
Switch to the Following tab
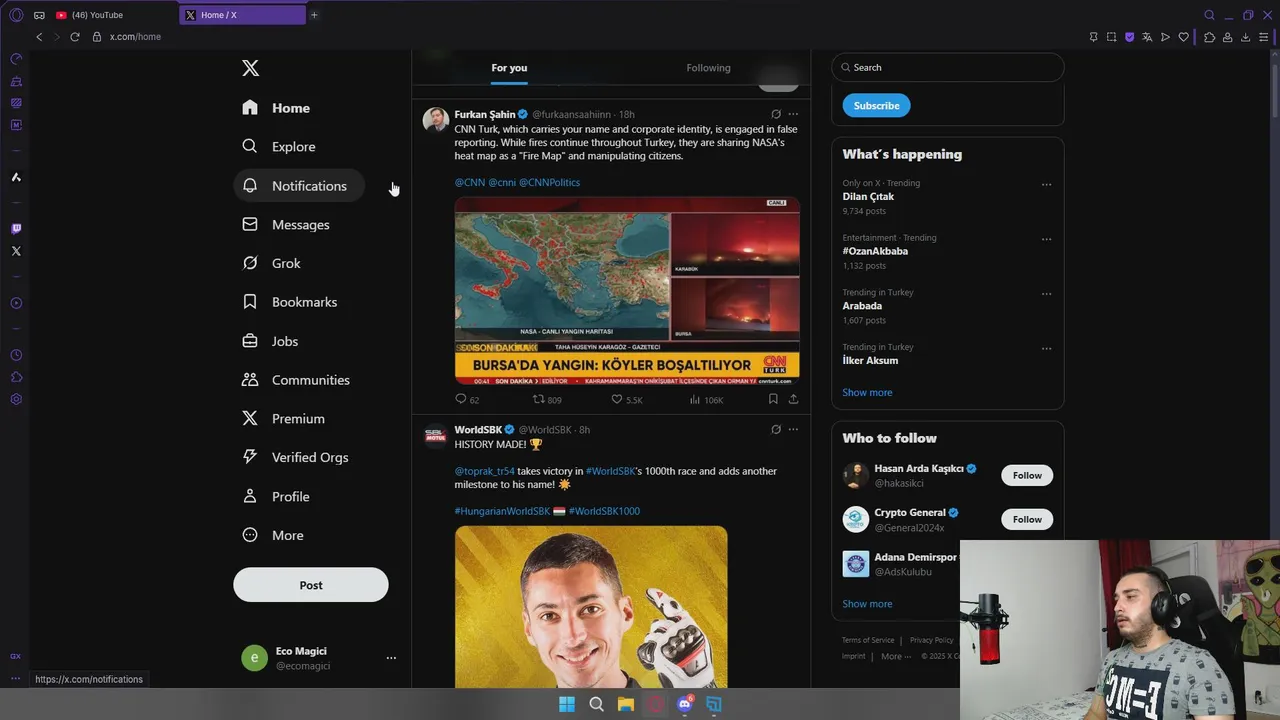(708, 68)
